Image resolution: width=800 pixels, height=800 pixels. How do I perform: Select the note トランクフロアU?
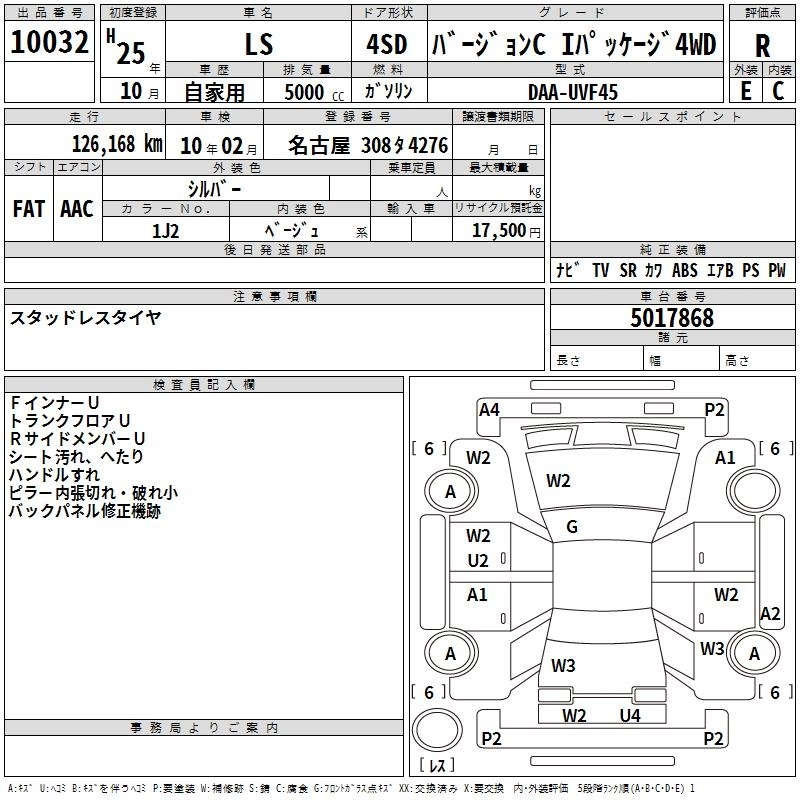click(69, 420)
